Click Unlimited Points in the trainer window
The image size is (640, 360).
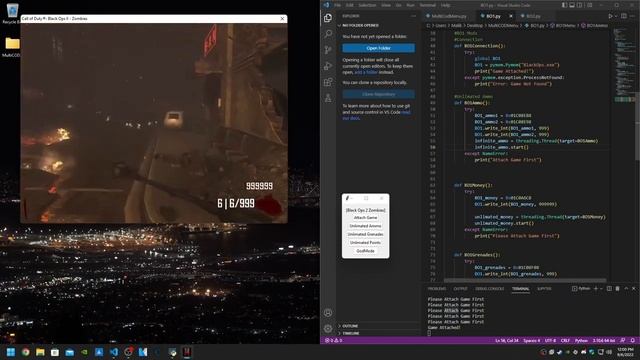coord(365,242)
